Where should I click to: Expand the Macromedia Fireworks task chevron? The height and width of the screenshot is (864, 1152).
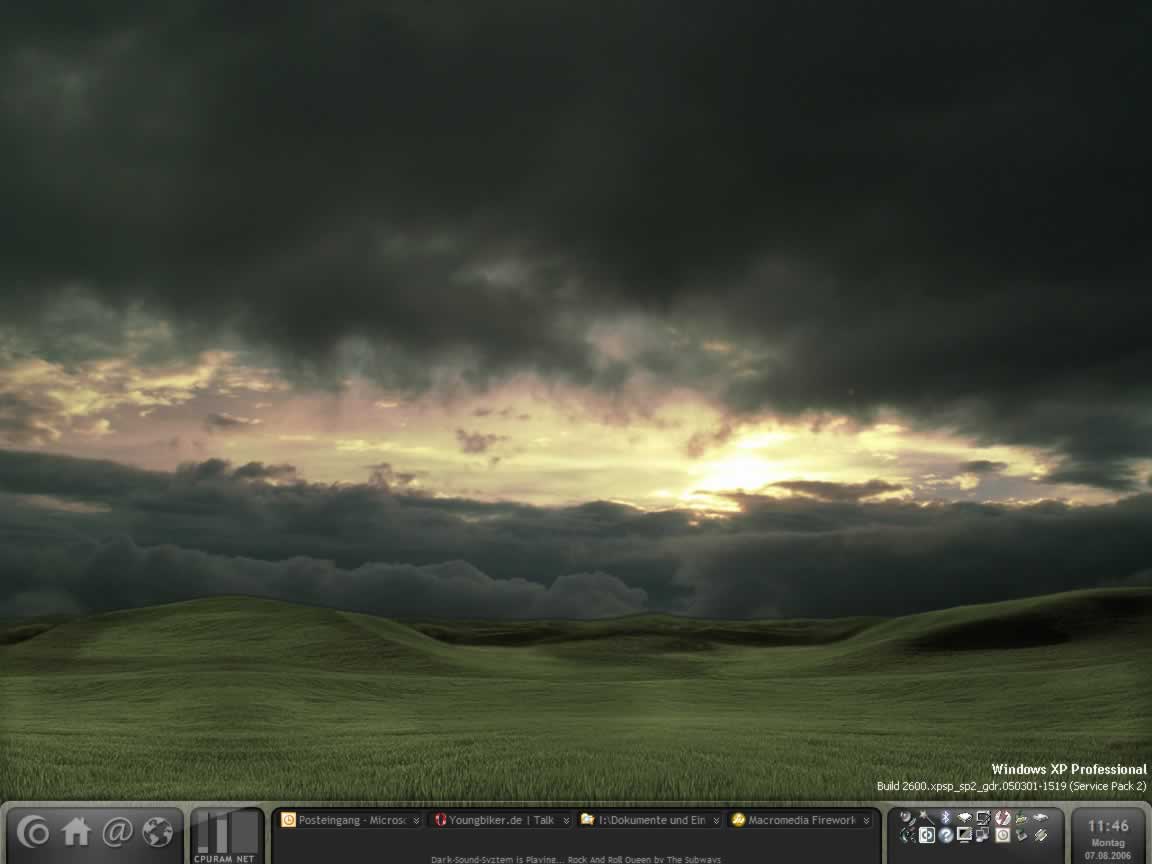[x=866, y=821]
